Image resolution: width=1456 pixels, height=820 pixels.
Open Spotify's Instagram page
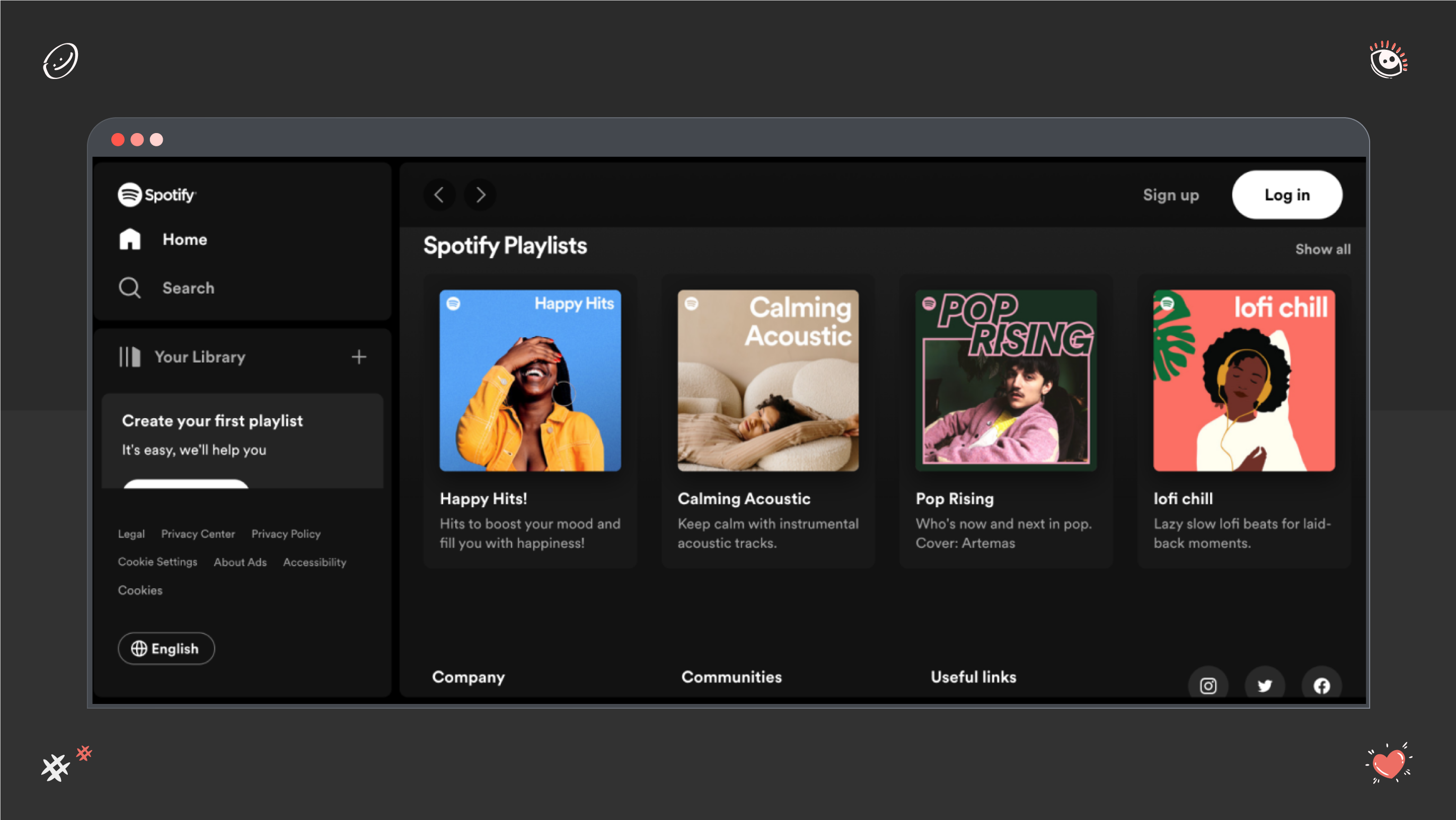(x=1208, y=685)
